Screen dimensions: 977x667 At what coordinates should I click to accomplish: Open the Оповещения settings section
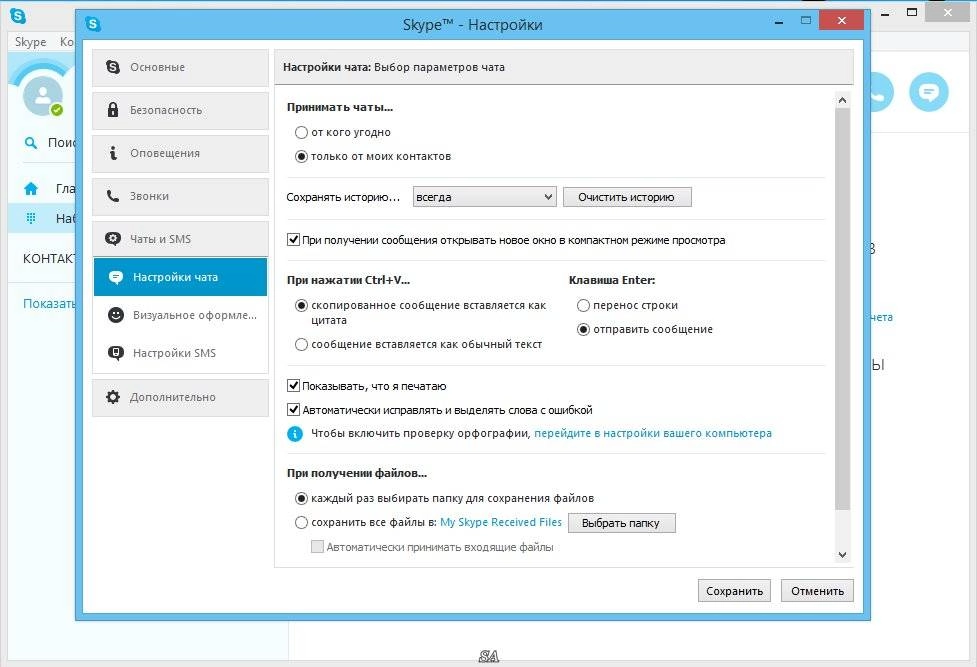[180, 153]
